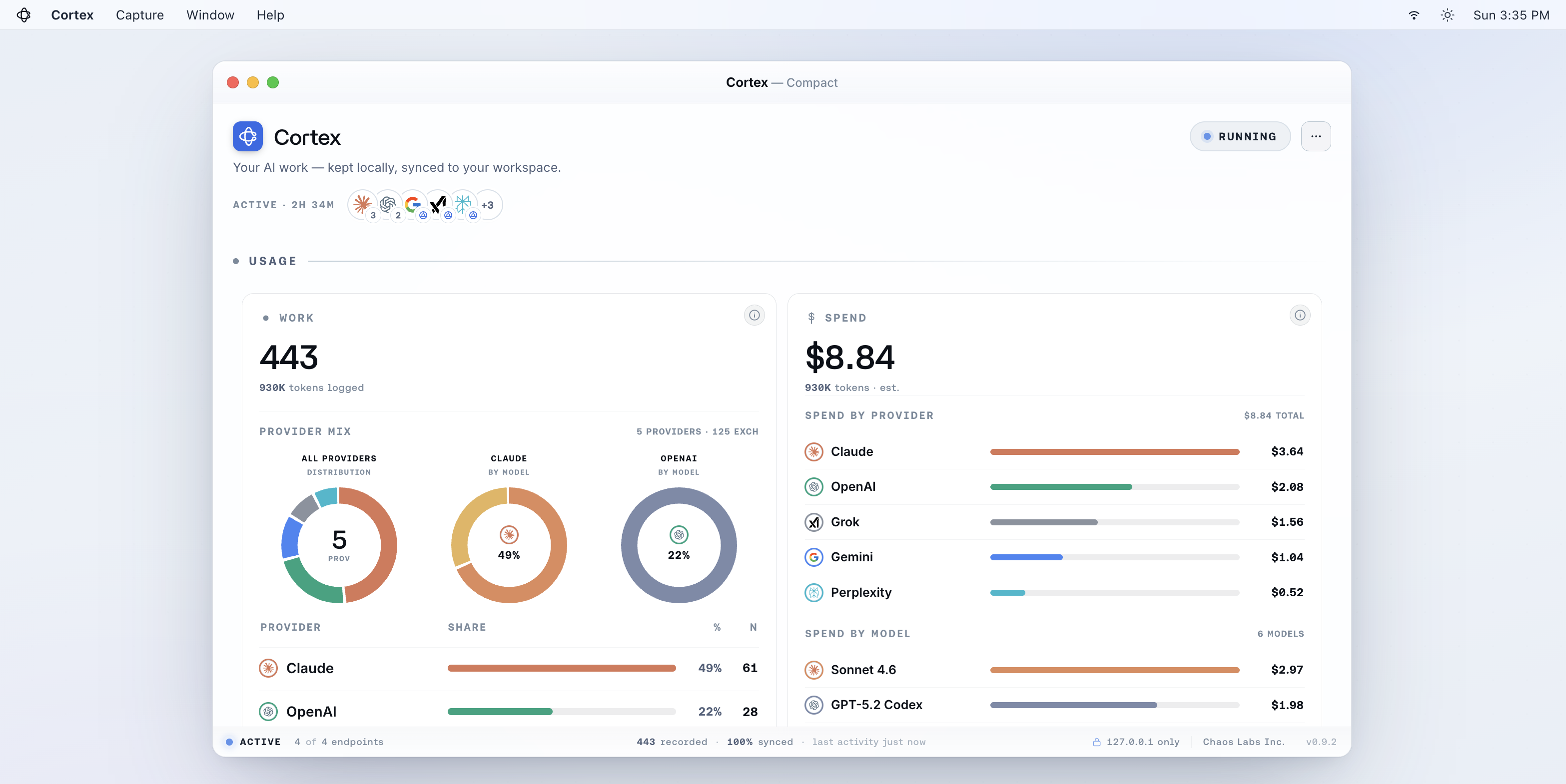Click the brightness sun icon in menu bar
Screen dimensions: 1566x784
pyautogui.click(x=1448, y=15)
